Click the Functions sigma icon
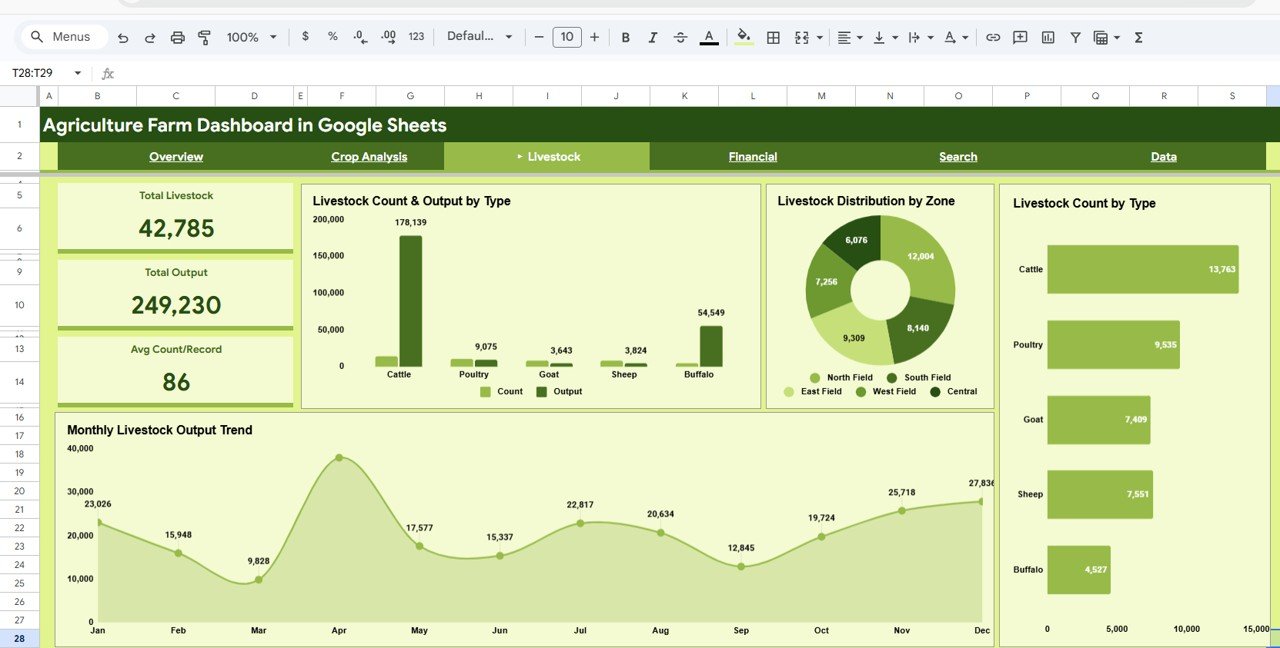Image resolution: width=1280 pixels, height=648 pixels. point(1138,37)
